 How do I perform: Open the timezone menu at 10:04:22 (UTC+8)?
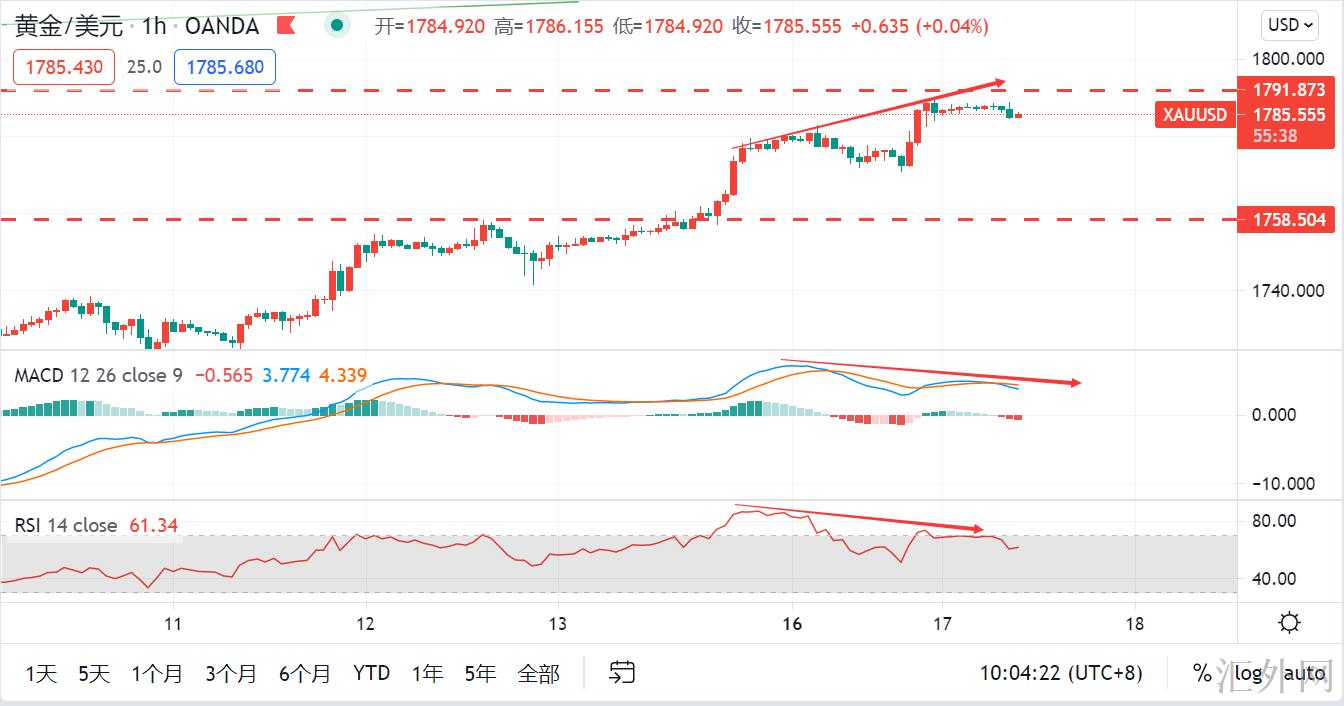[x=1060, y=673]
